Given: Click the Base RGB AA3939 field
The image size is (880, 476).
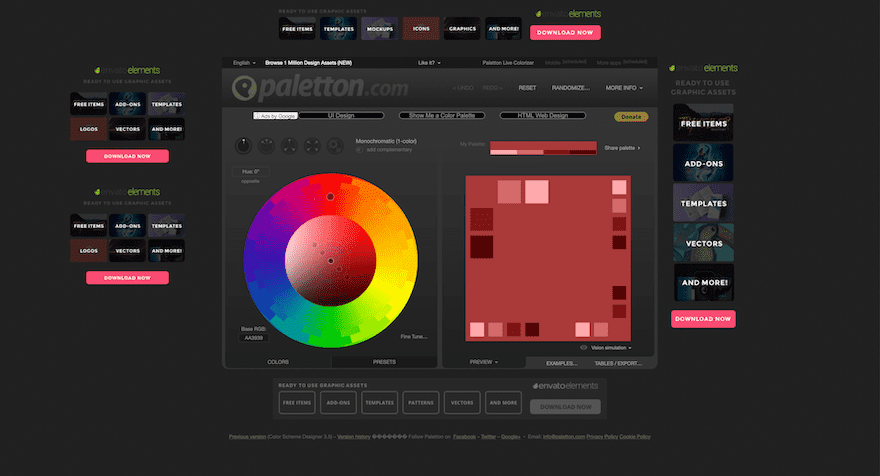Looking at the screenshot, I should 253,338.
